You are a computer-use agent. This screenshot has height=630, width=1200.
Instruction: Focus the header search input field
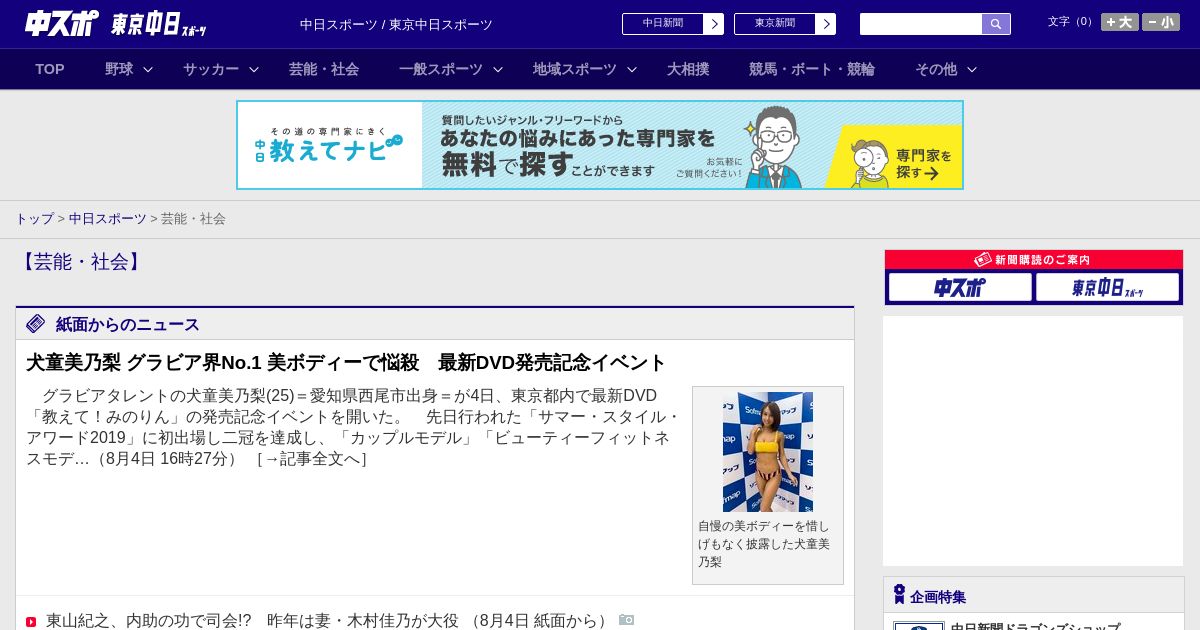[x=921, y=24]
